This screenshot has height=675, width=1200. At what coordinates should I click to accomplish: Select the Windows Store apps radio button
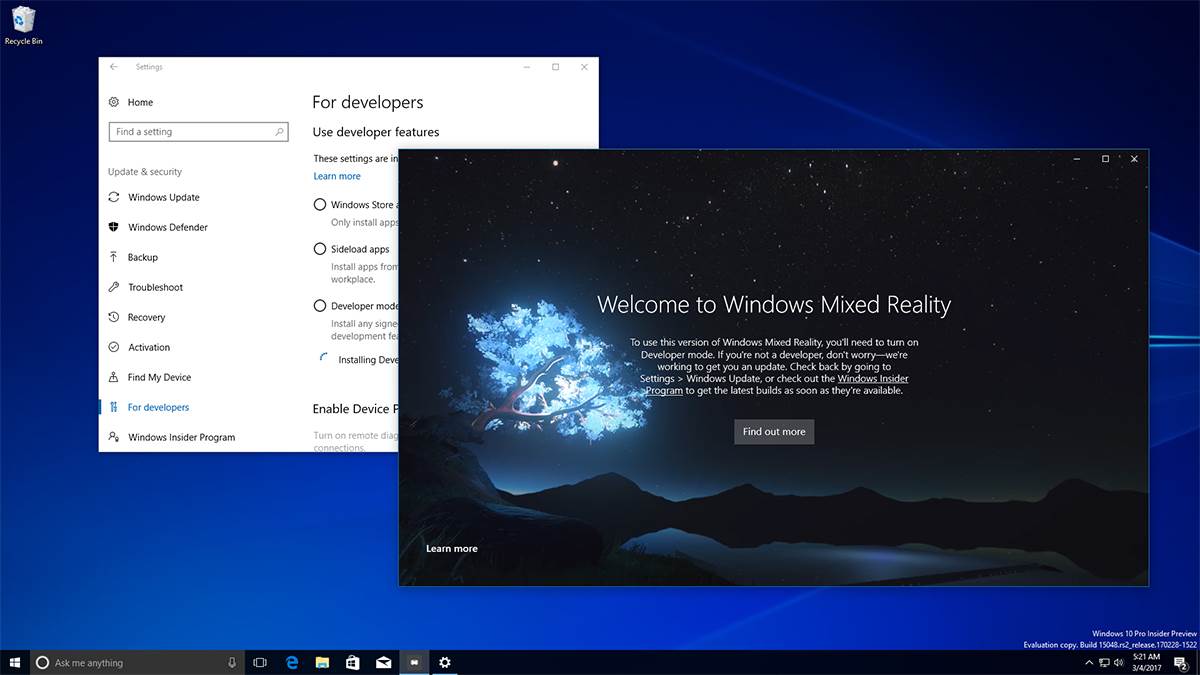(x=320, y=205)
